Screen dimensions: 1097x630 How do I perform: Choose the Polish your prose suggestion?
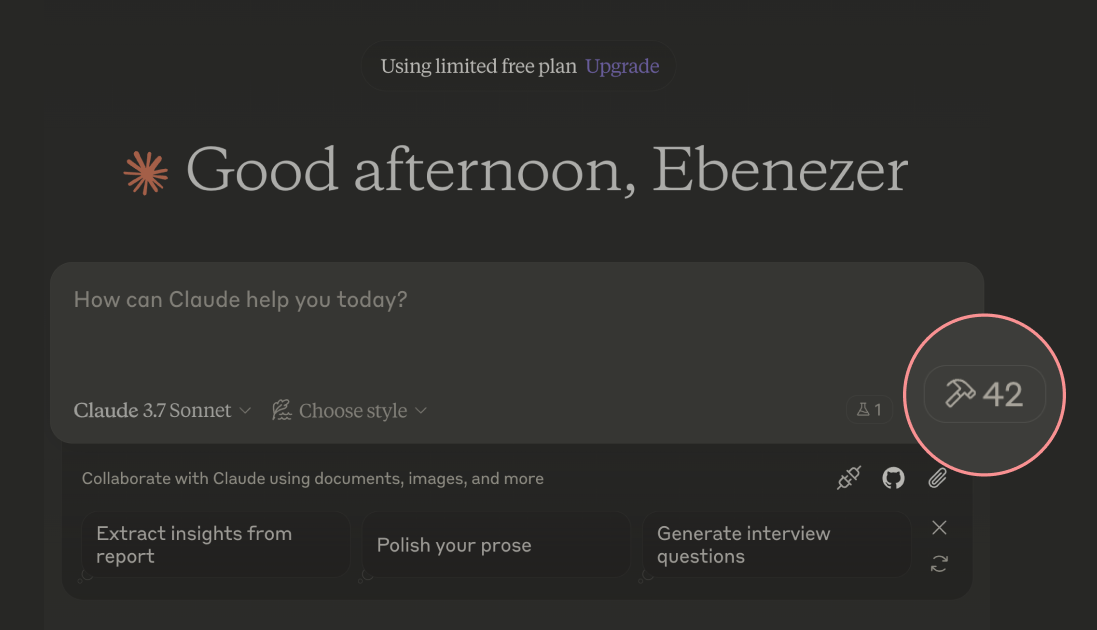pos(495,545)
